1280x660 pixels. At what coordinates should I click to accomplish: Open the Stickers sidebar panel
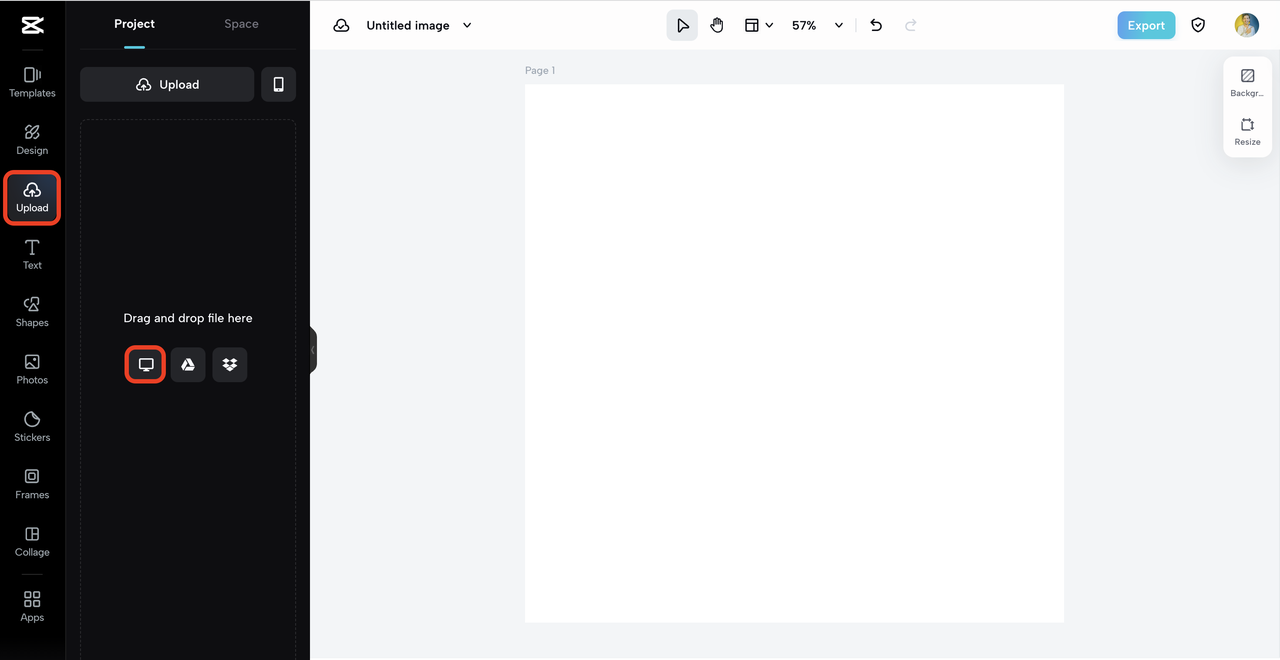32,426
